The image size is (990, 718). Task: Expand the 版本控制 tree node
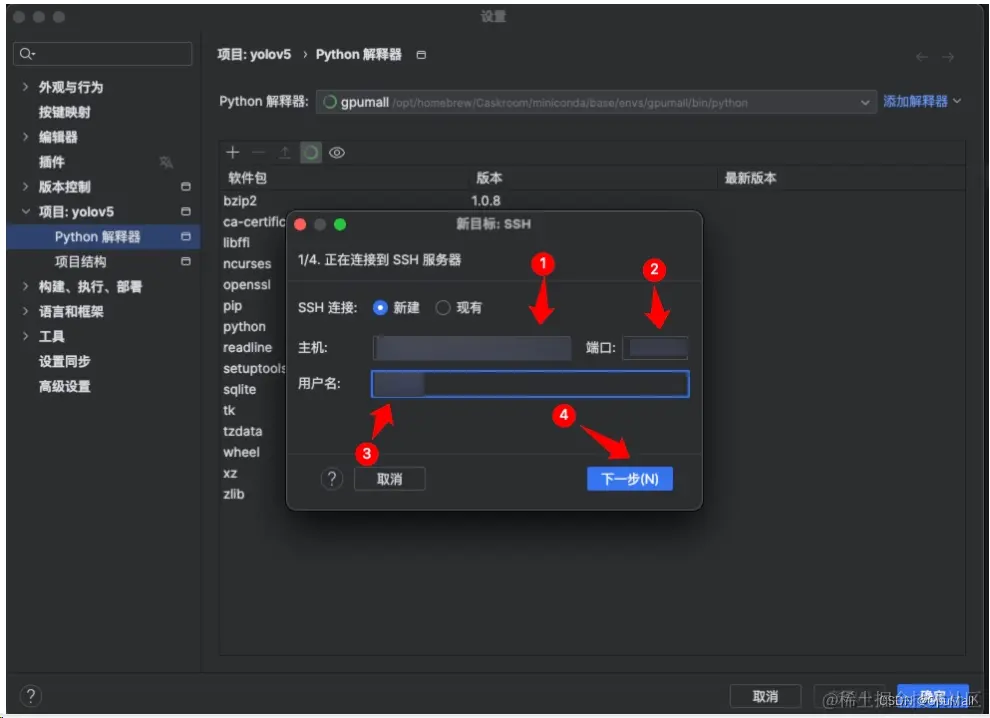coord(25,187)
